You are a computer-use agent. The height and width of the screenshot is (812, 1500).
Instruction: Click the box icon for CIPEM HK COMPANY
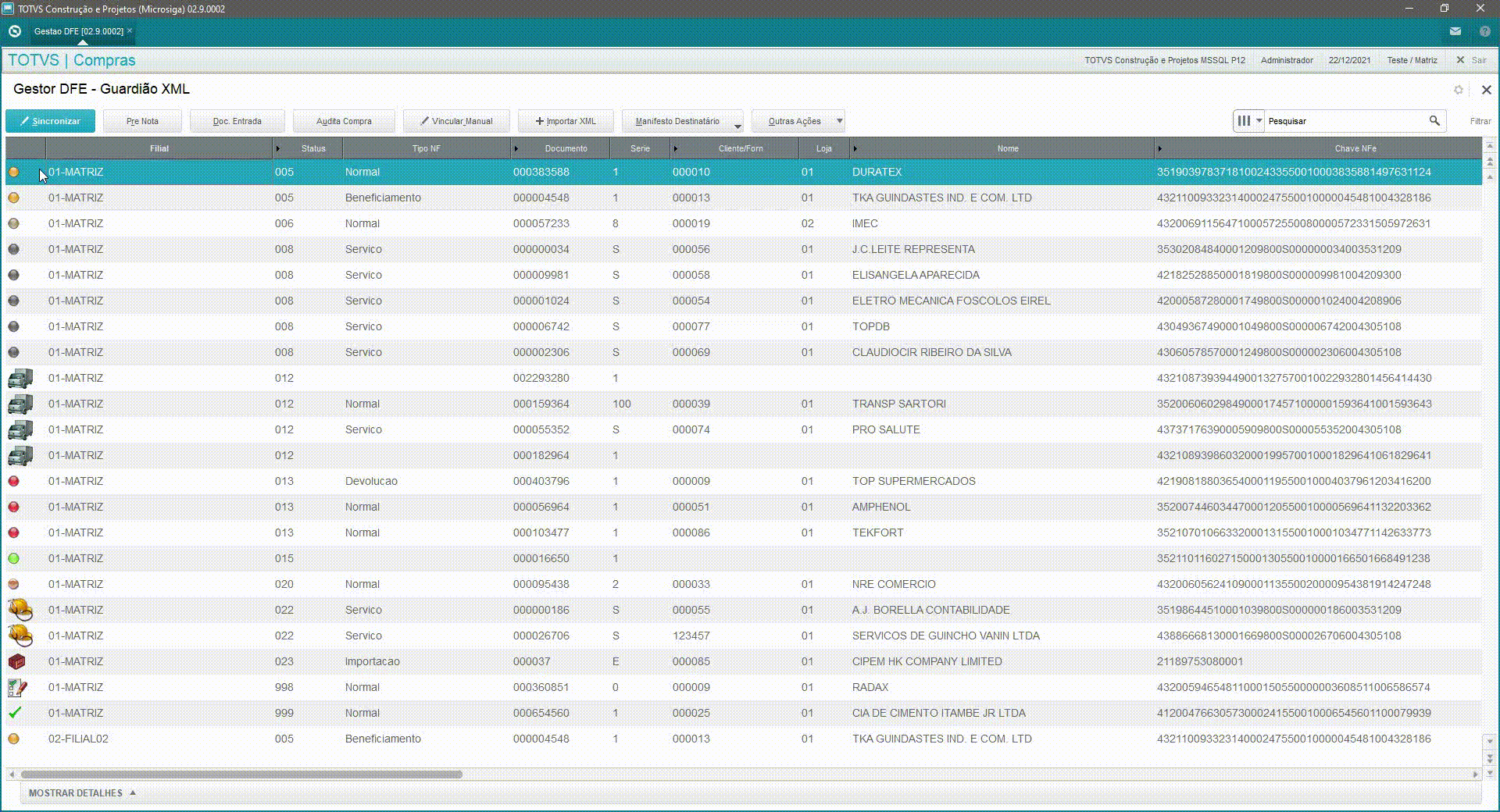coord(16,661)
